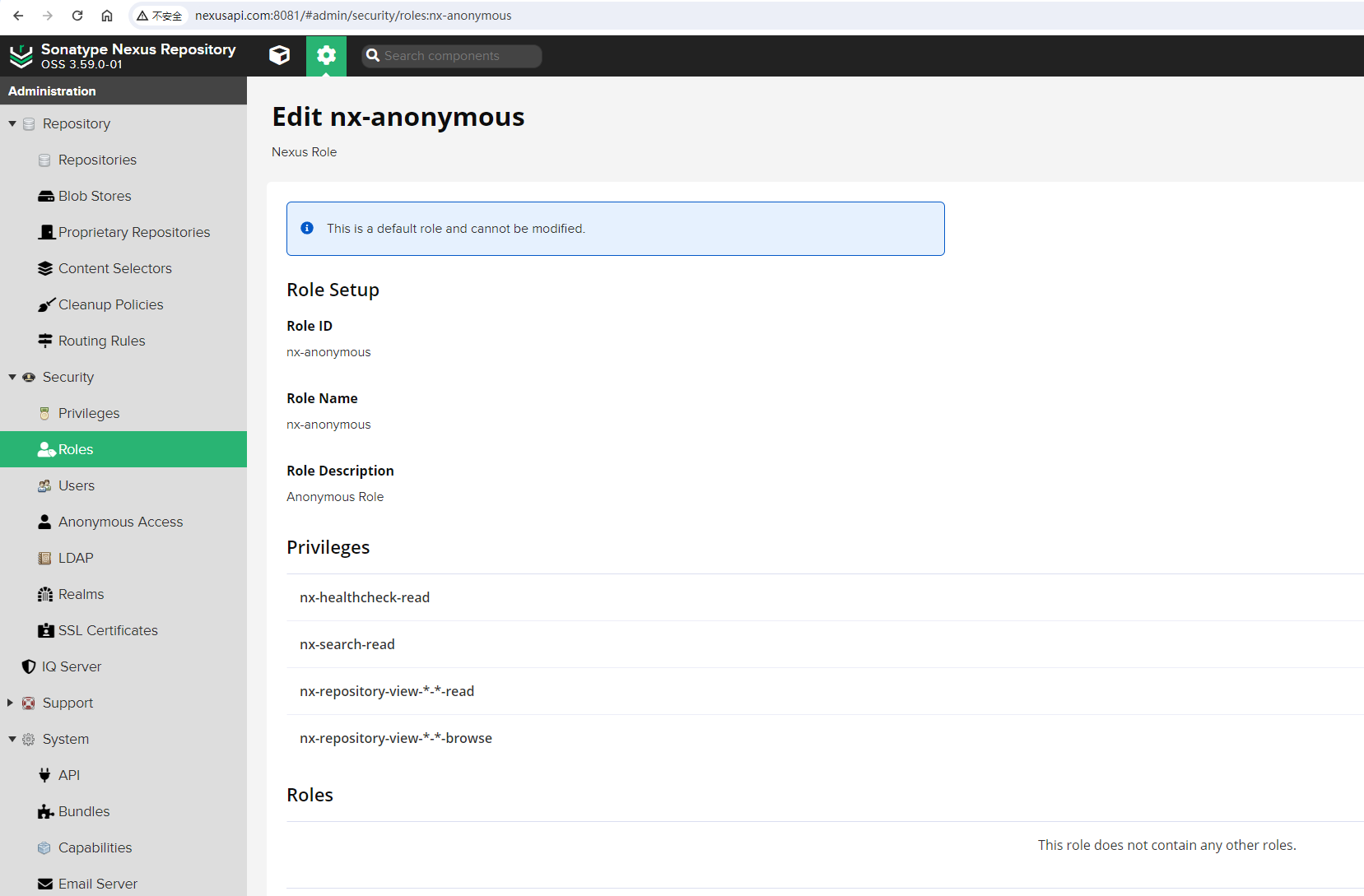This screenshot has width=1364, height=896.
Task: Collapse the System tree section
Action: click(12, 739)
